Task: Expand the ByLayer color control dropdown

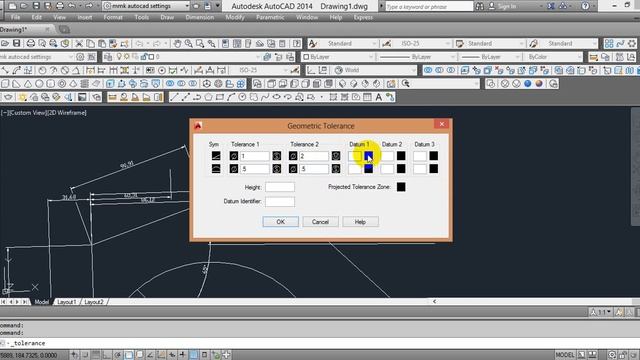Action: pyautogui.click(x=370, y=57)
